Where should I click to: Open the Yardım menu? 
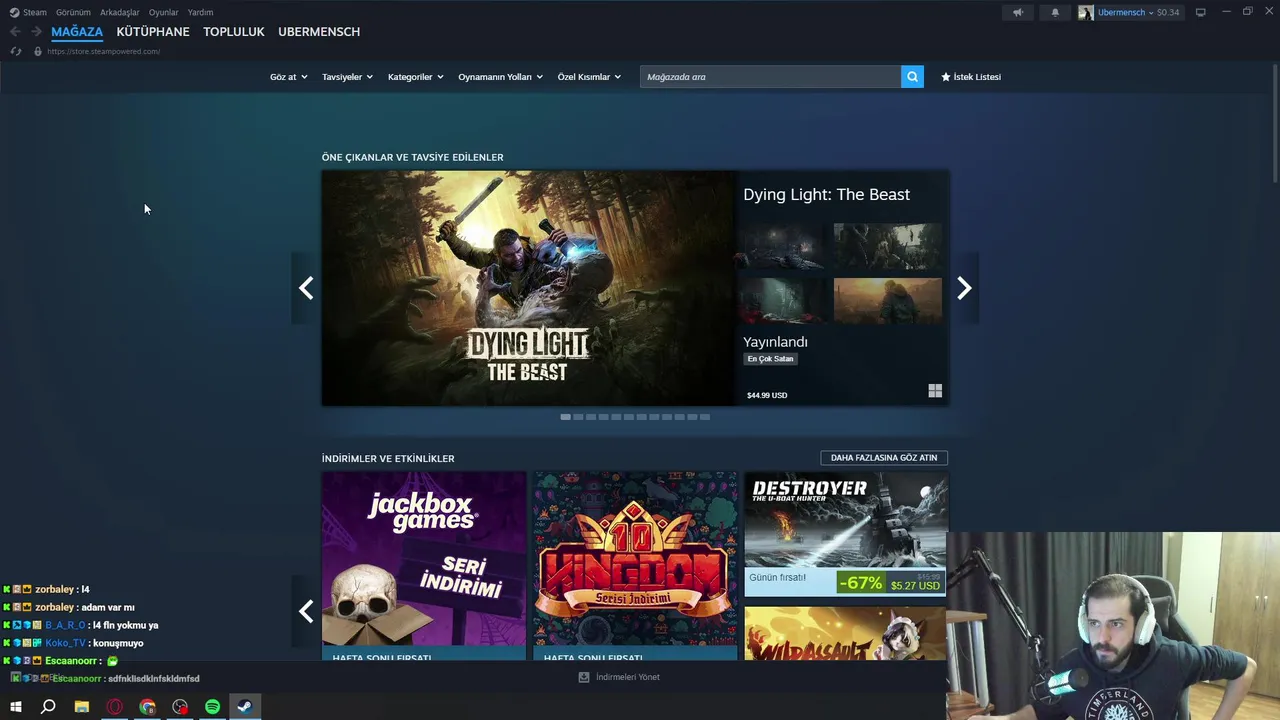pos(200,12)
